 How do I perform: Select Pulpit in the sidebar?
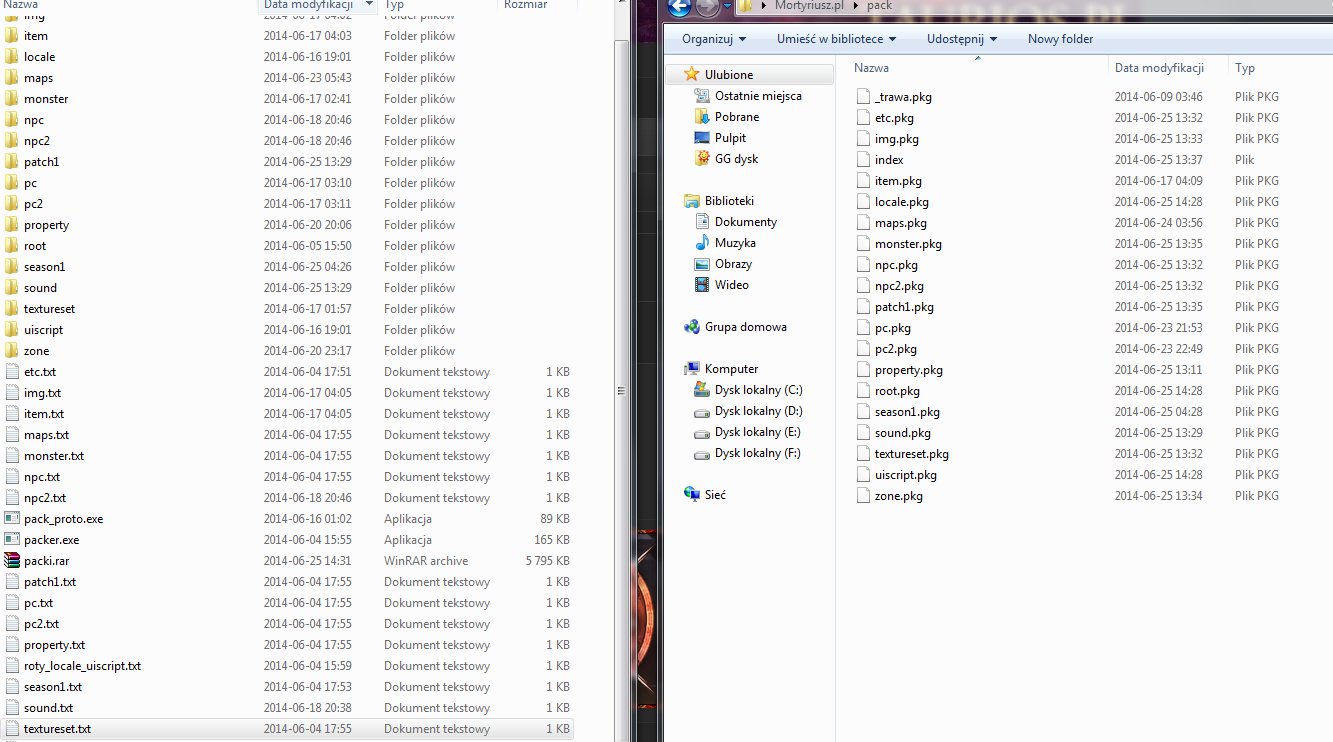[730, 138]
